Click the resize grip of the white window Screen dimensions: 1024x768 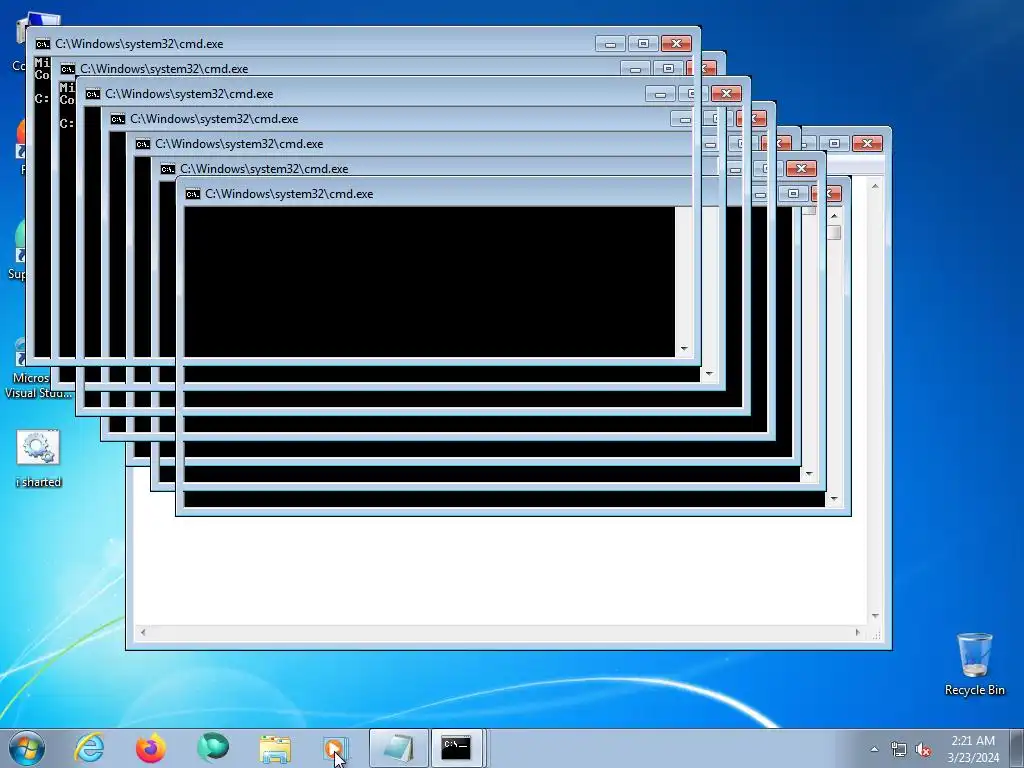pyautogui.click(x=876, y=633)
